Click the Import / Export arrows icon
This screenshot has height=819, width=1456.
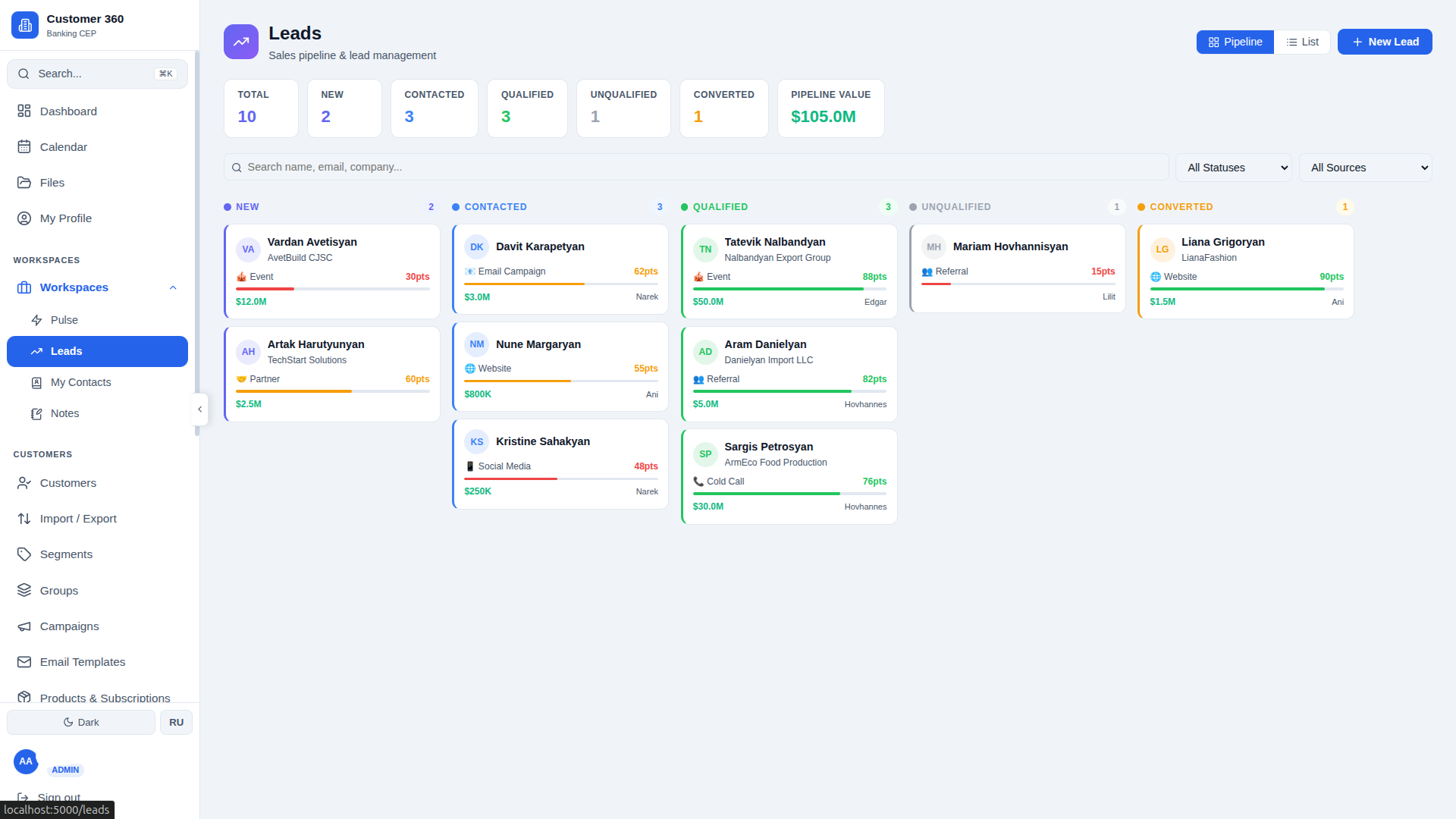[x=24, y=519]
